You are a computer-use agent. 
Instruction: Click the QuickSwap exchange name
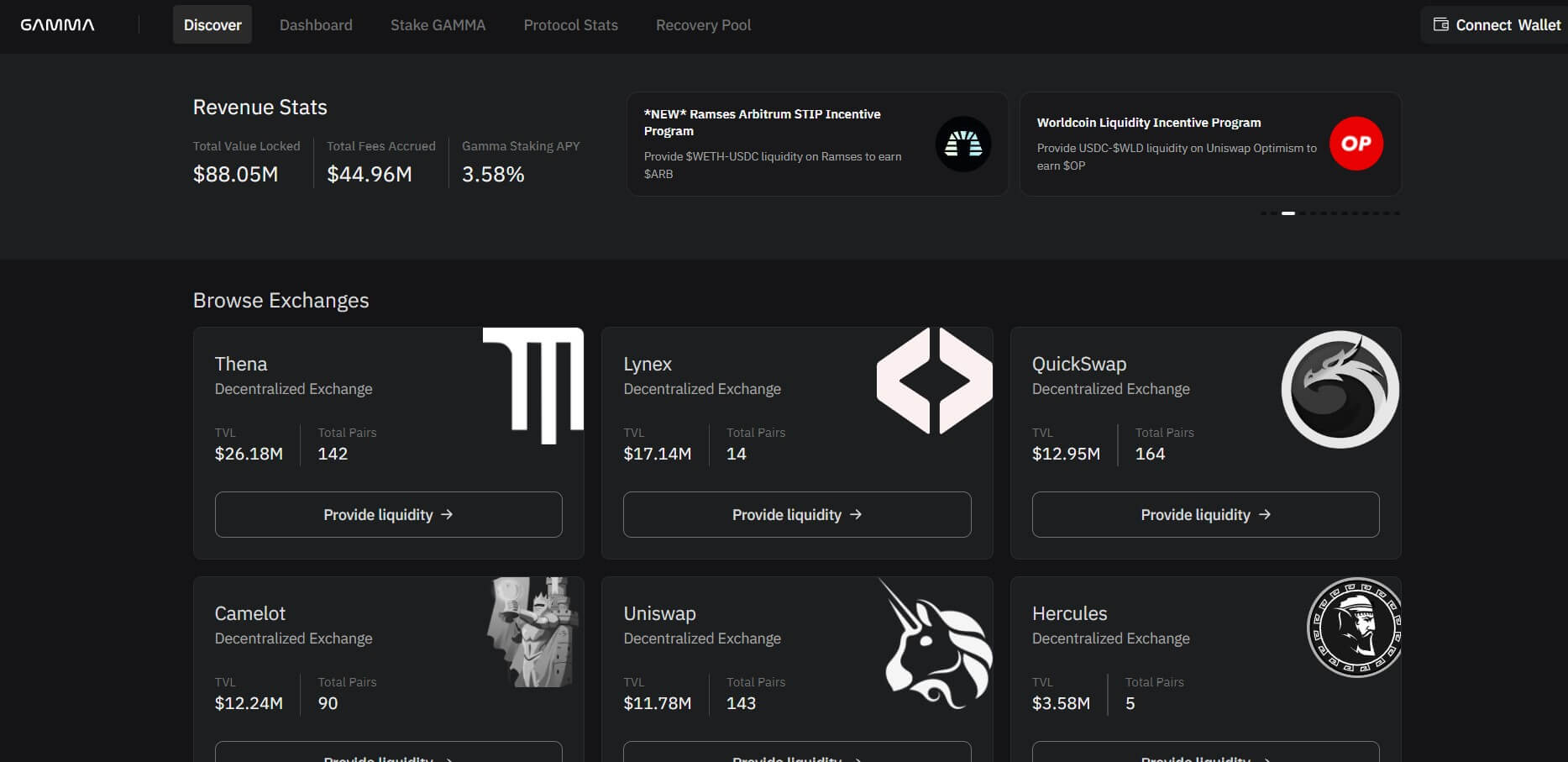1079,364
